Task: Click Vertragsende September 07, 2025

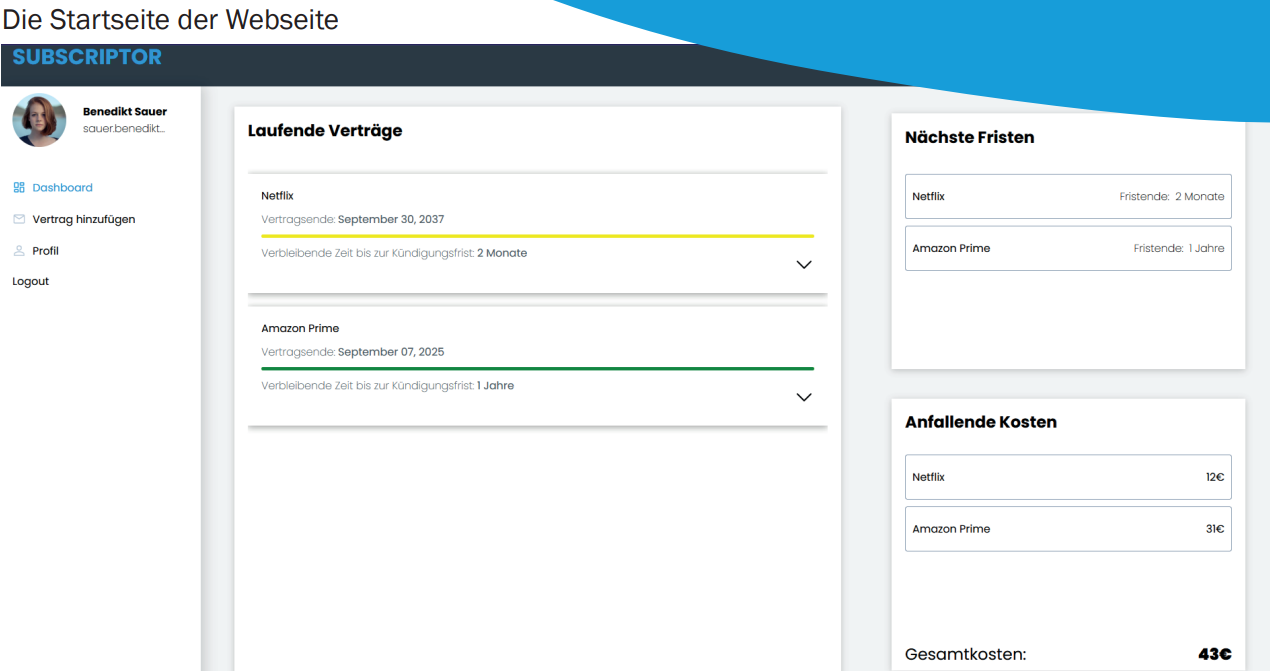Action: pos(353,352)
